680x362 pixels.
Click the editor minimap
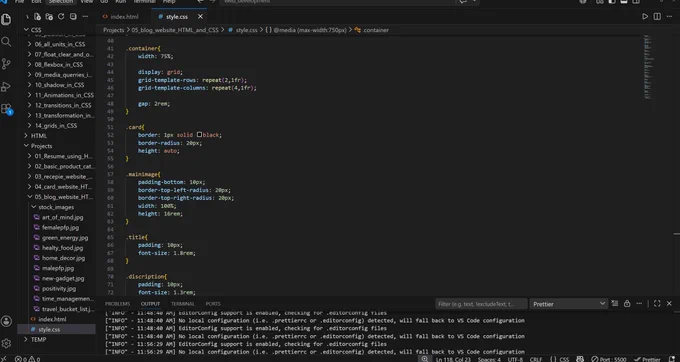tap(648, 67)
